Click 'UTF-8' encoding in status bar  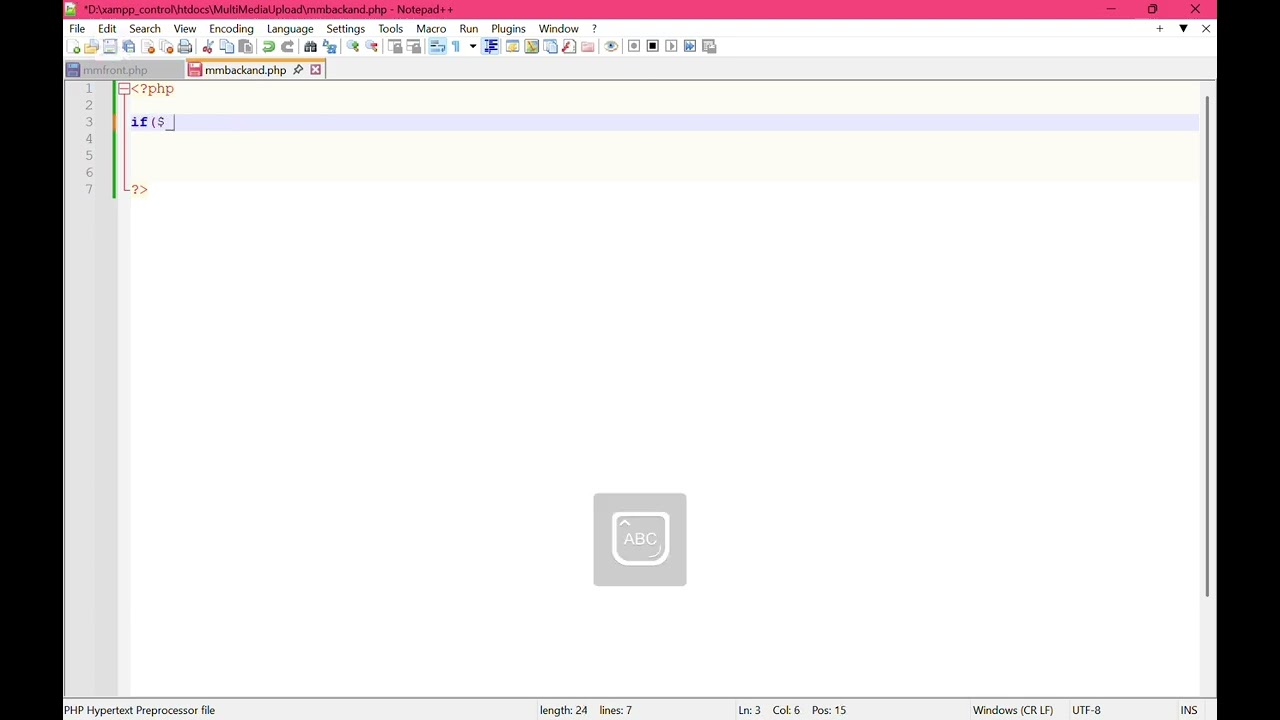coord(1086,710)
